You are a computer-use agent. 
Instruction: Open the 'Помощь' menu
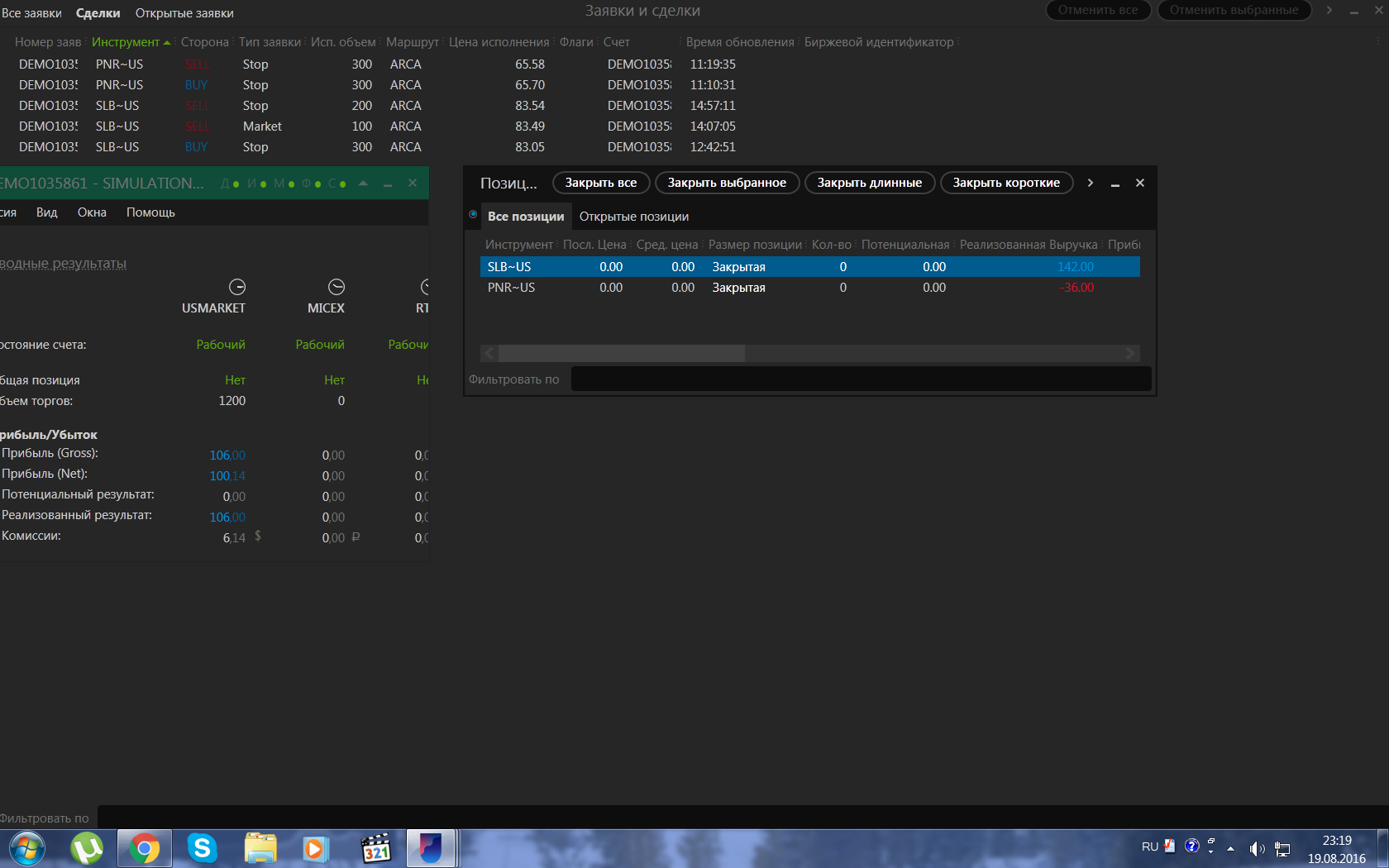pyautogui.click(x=150, y=212)
